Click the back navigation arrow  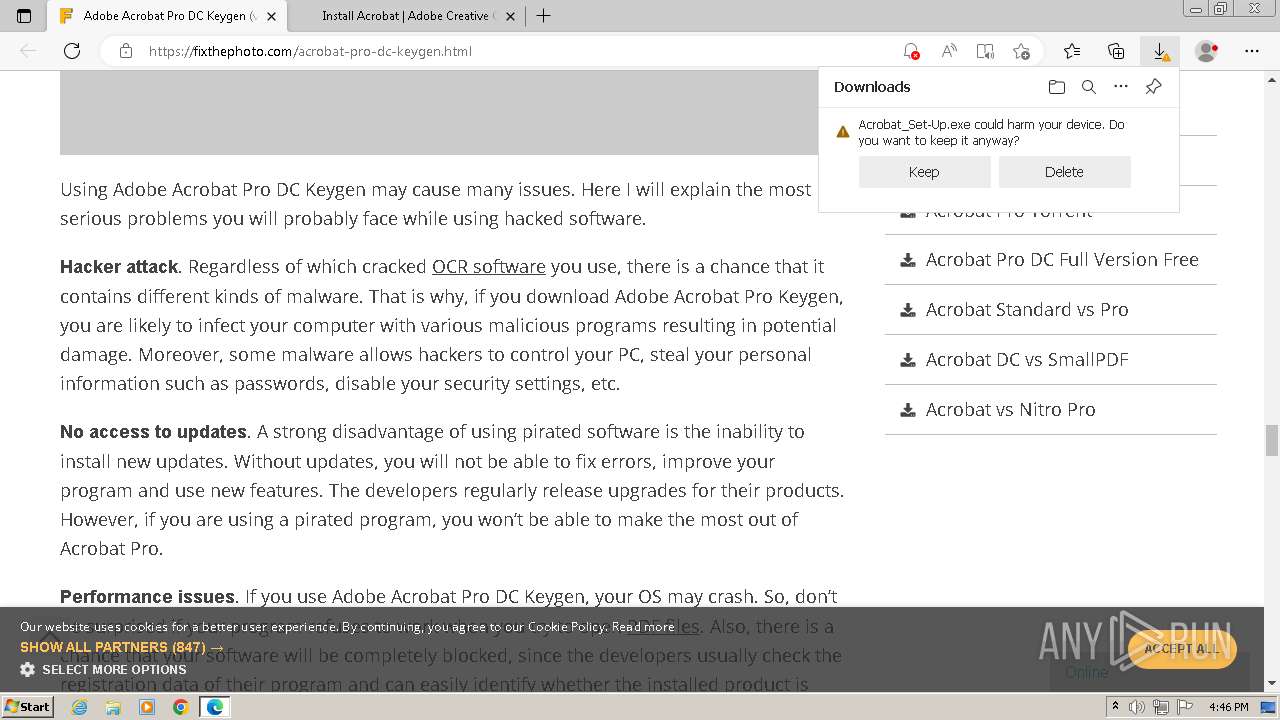tap(28, 51)
